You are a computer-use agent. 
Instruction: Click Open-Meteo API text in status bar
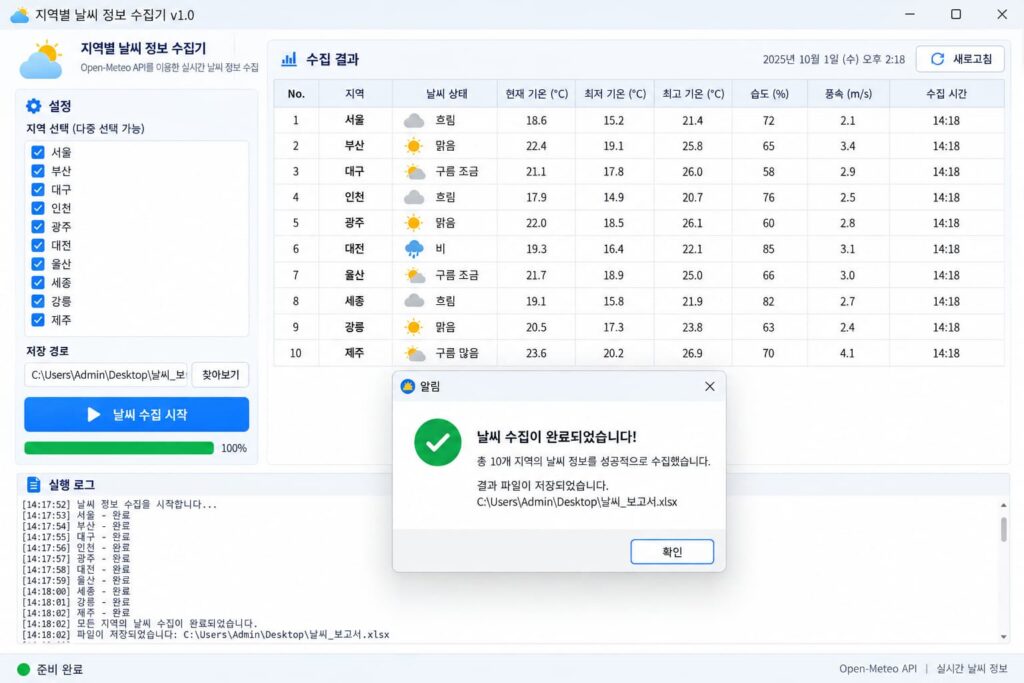878,669
